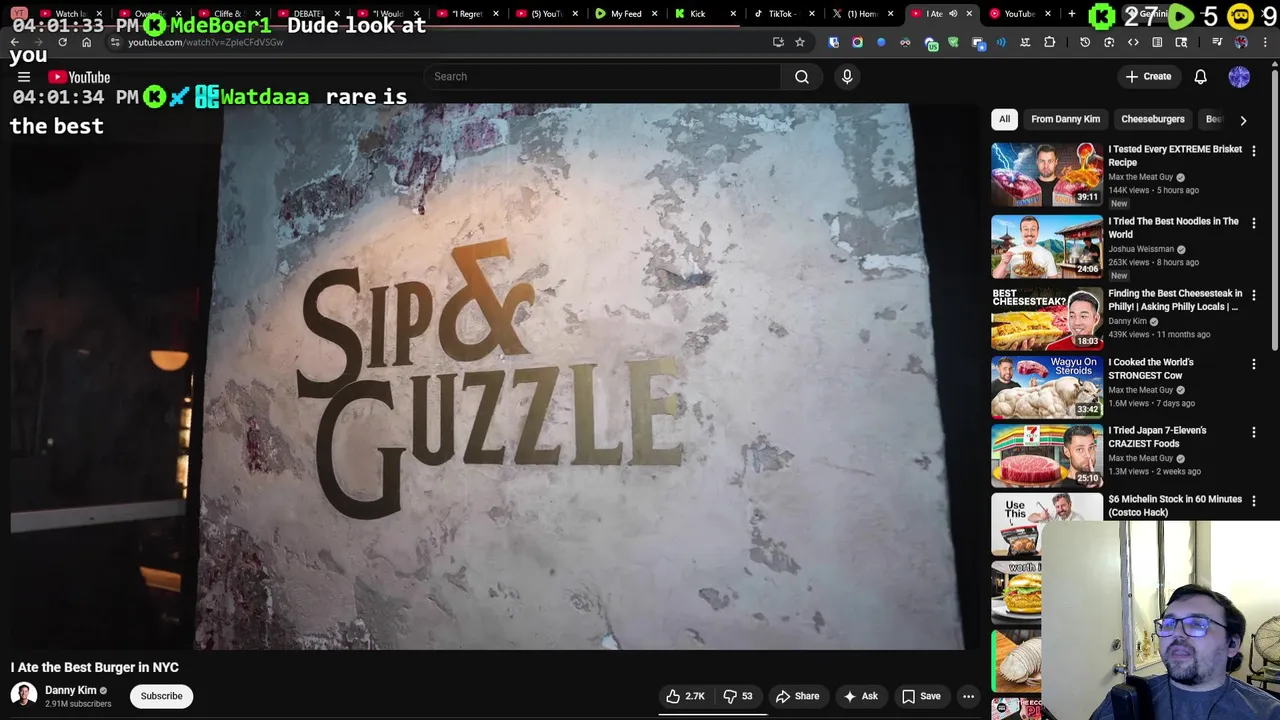Screen dimensions: 1280x720
Task: Subscribe to the Danny Kim channel
Action: pyautogui.click(x=161, y=696)
